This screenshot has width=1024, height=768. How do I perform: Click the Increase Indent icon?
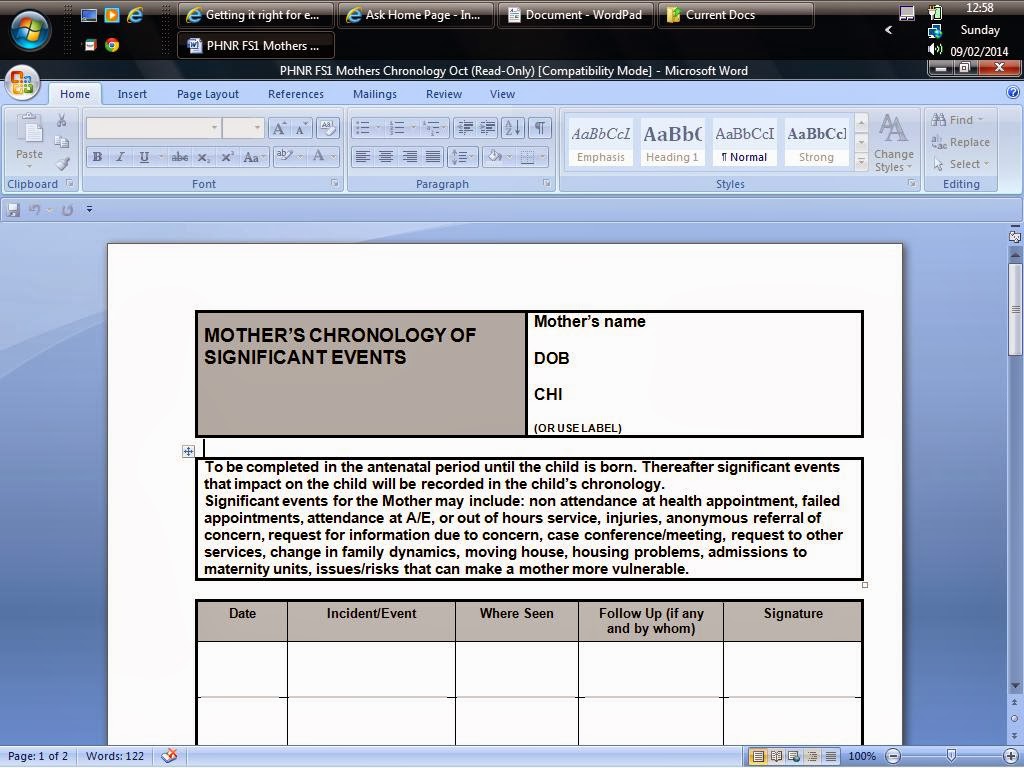coord(487,128)
